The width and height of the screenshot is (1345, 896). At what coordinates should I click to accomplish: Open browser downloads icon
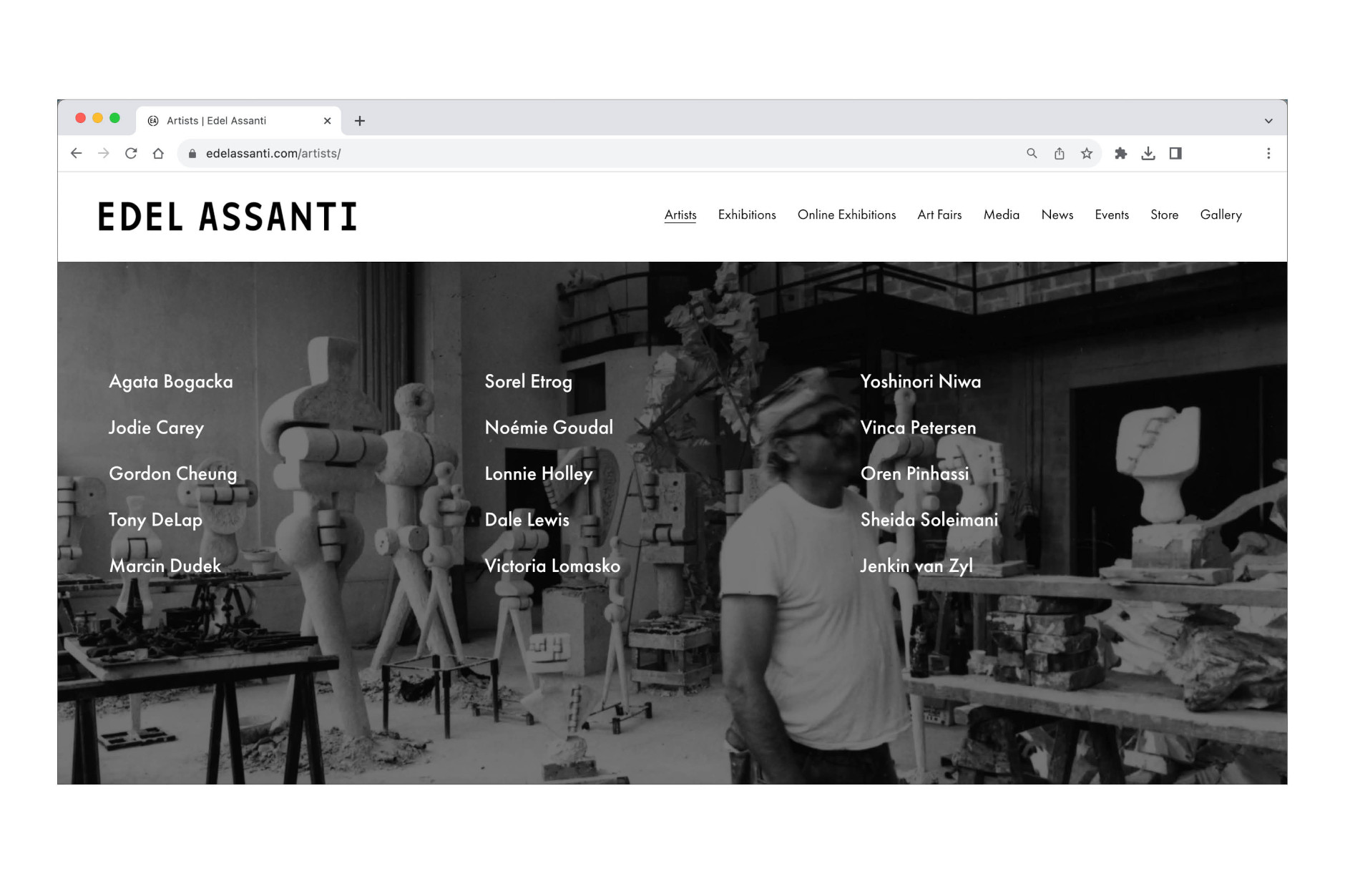1148,153
